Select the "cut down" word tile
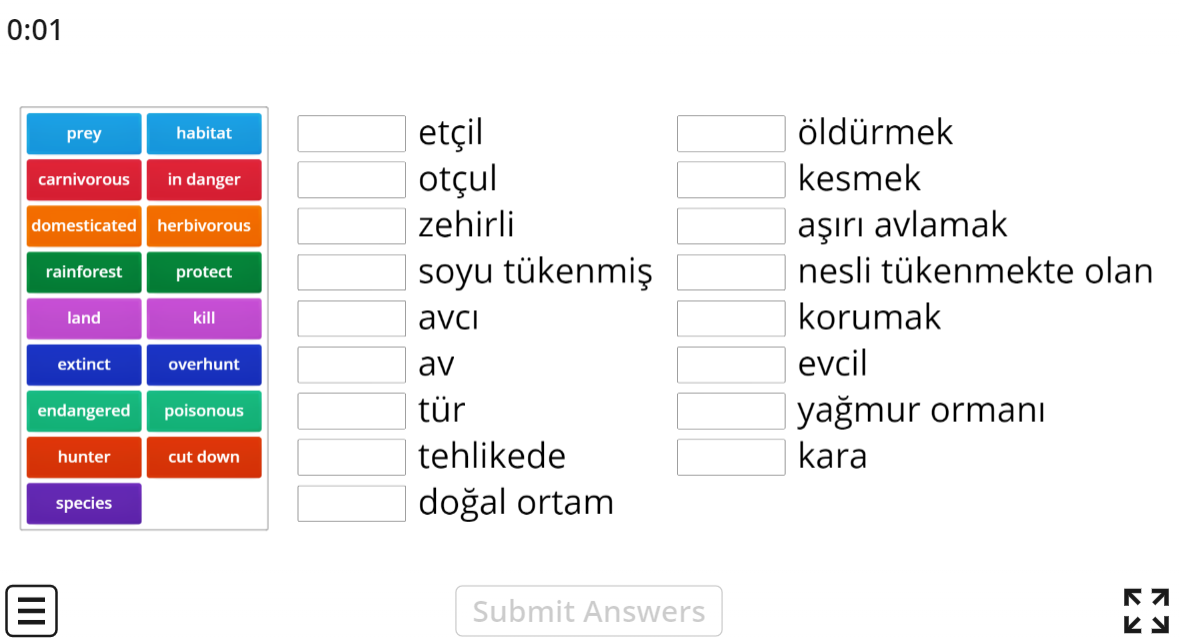This screenshot has width=1179, height=643. [x=204, y=457]
